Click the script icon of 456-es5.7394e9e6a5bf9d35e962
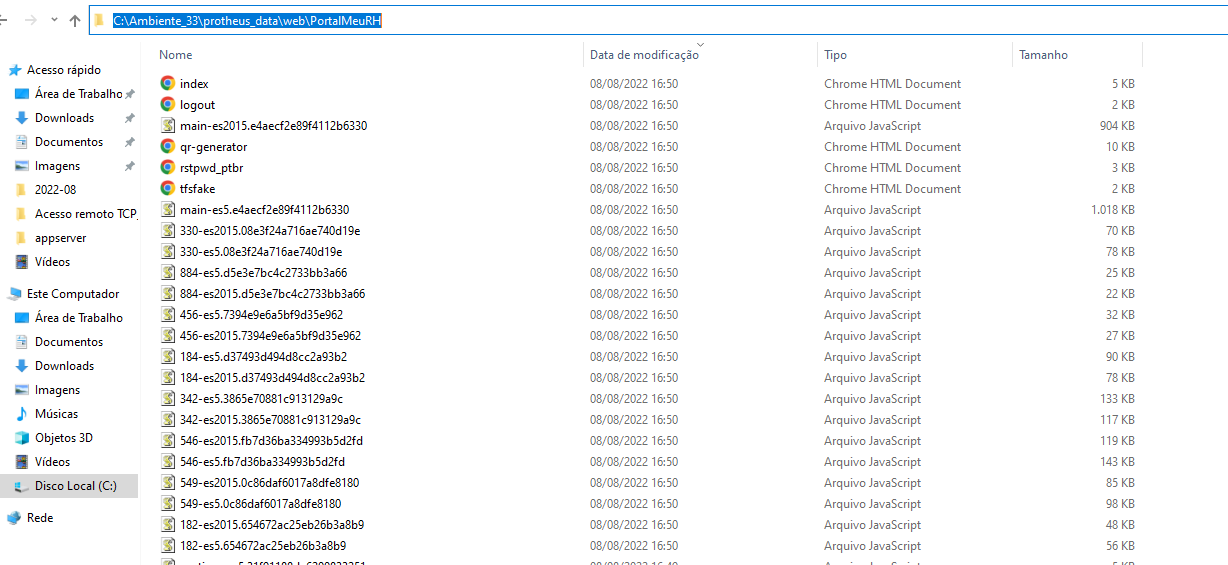The image size is (1228, 565). click(169, 315)
